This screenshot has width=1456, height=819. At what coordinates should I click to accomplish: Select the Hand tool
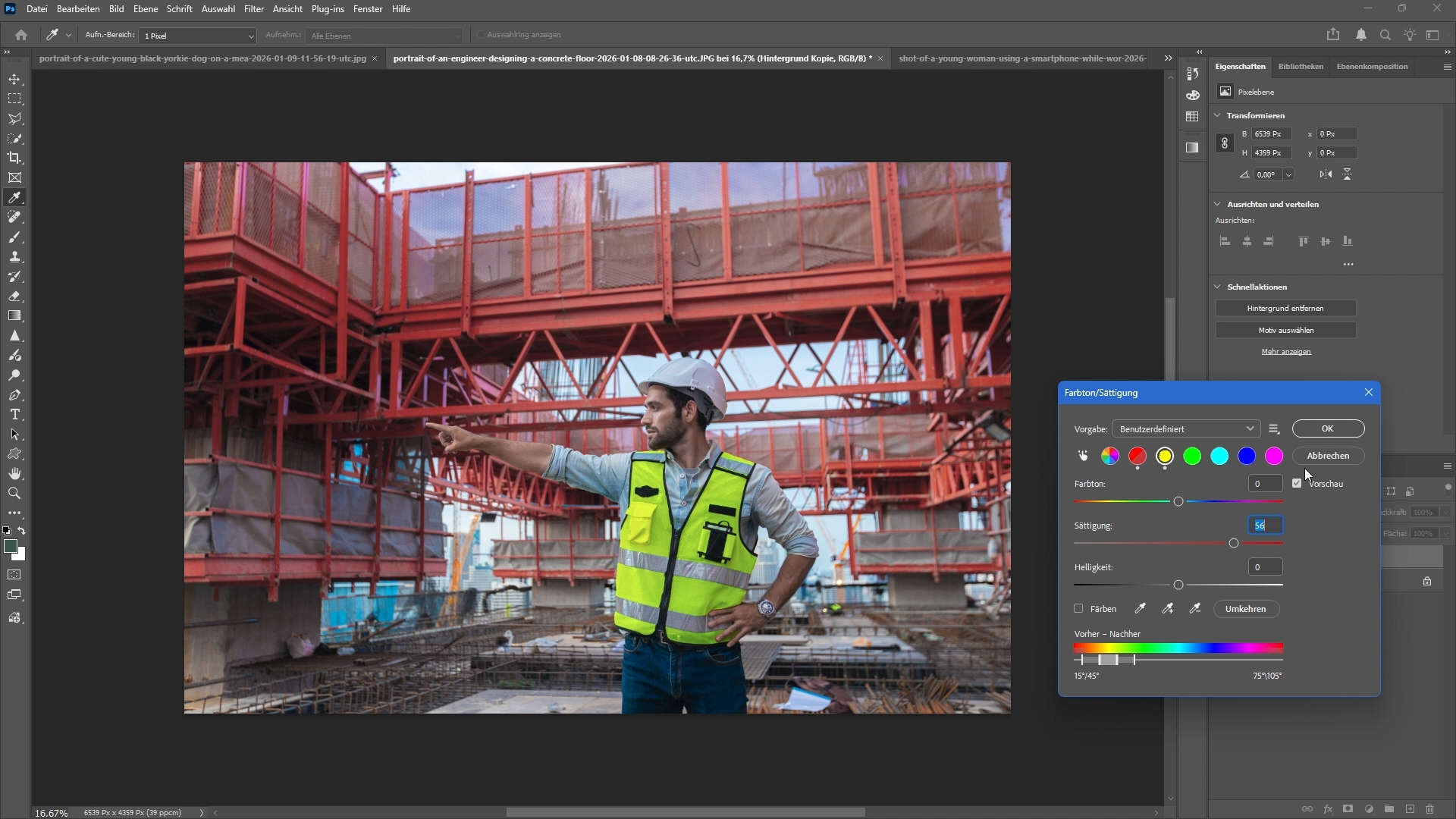(x=14, y=474)
